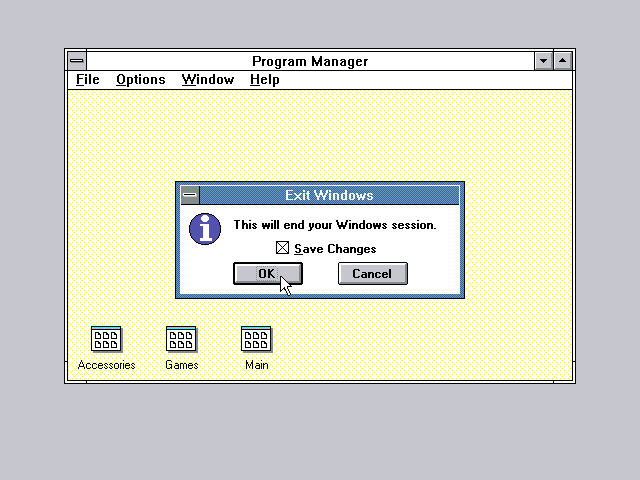This screenshot has width=640, height=480.
Task: Open the Accessories program group icon
Action: [x=106, y=339]
